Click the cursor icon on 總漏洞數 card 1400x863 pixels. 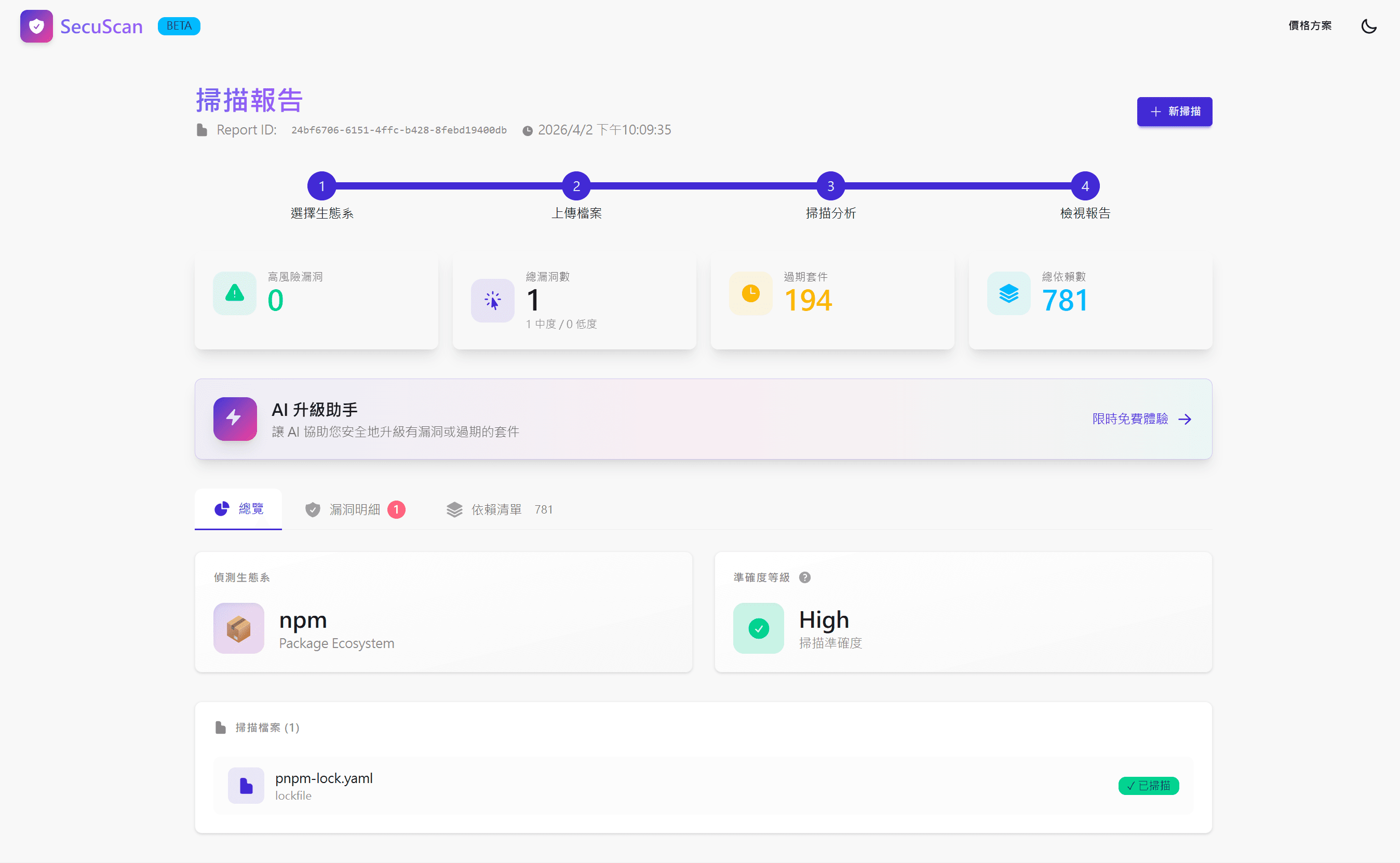(x=492, y=301)
